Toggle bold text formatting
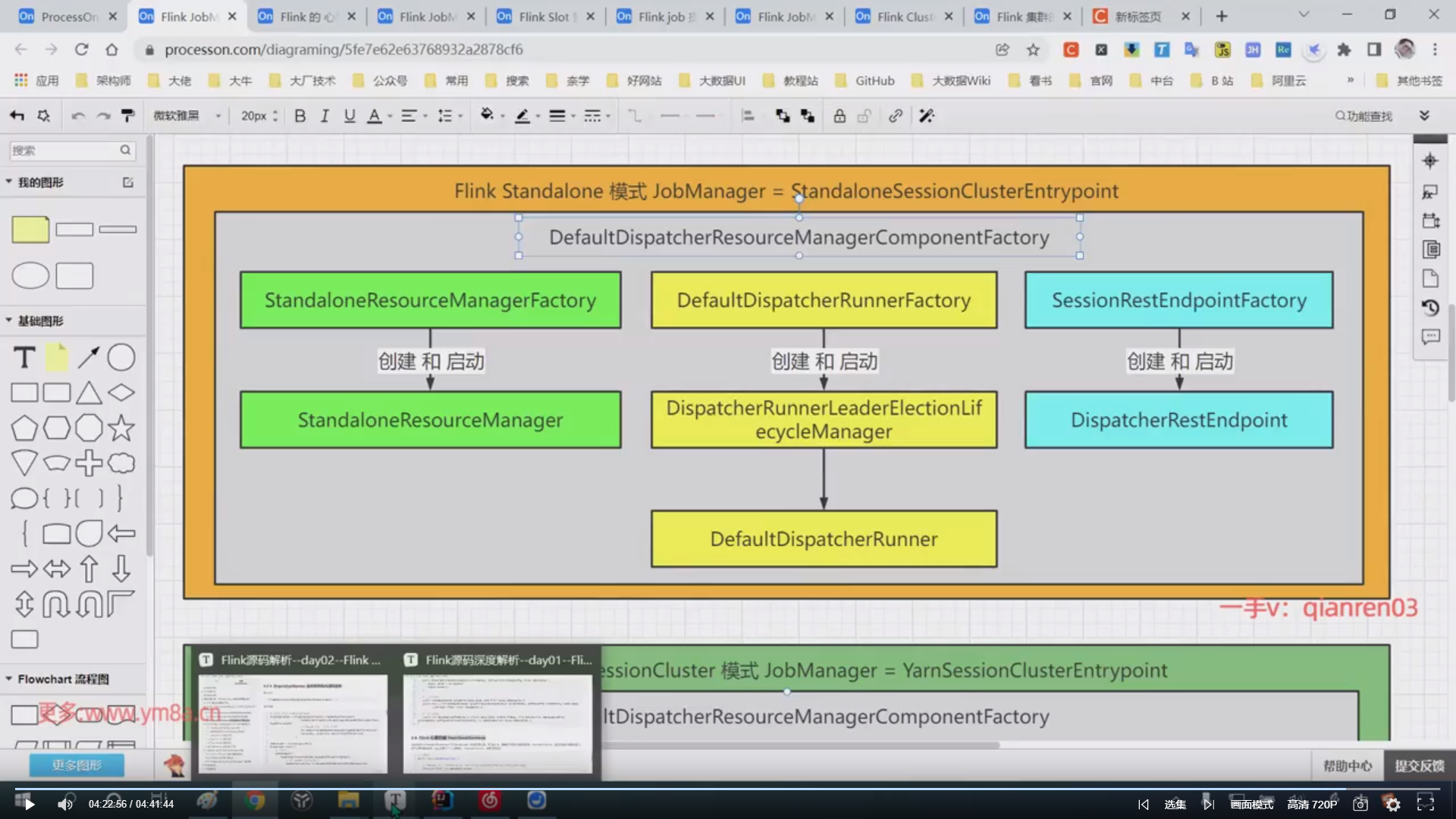 point(300,116)
